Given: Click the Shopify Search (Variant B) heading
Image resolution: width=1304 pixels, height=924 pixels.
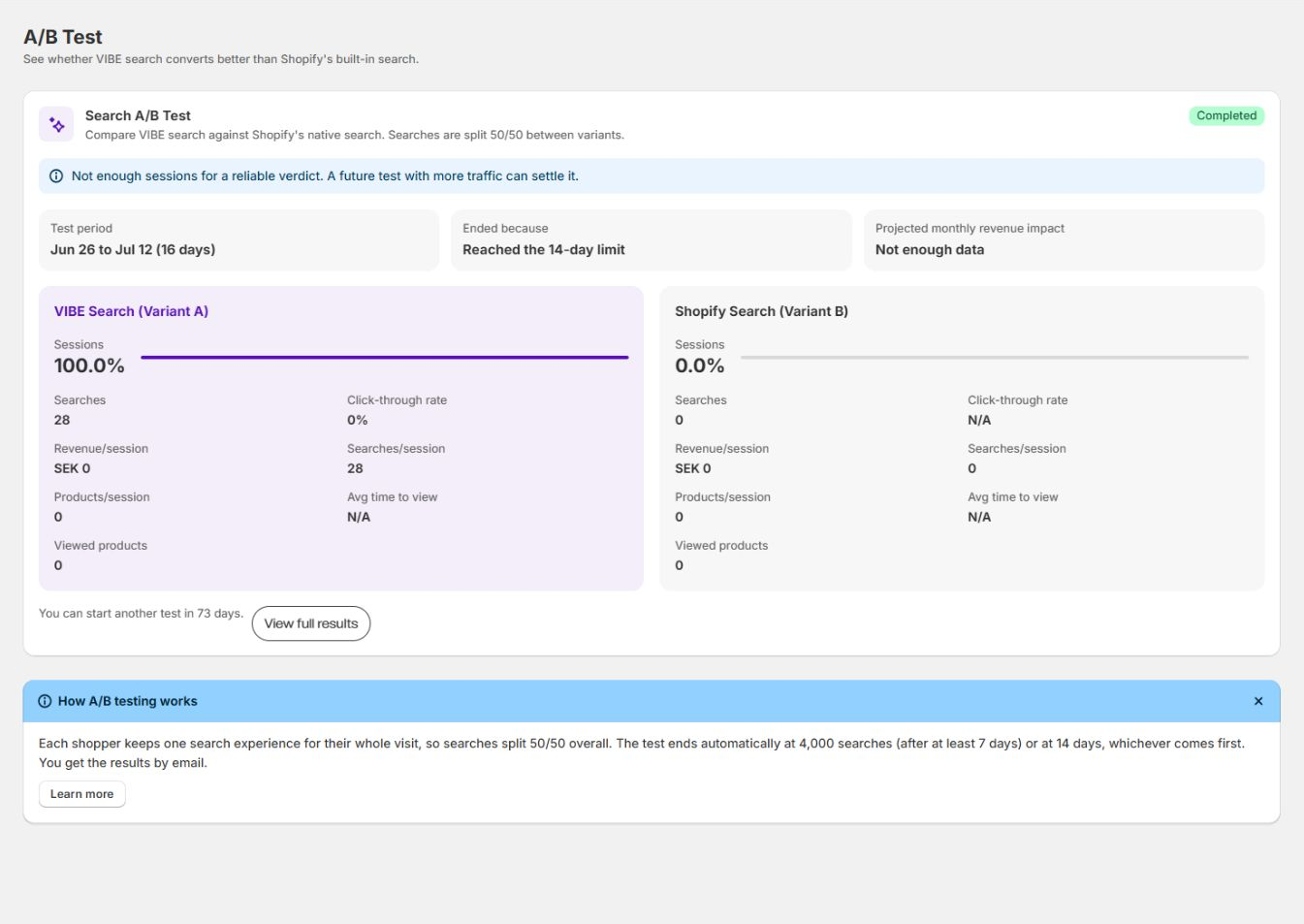Looking at the screenshot, I should tap(761, 311).
